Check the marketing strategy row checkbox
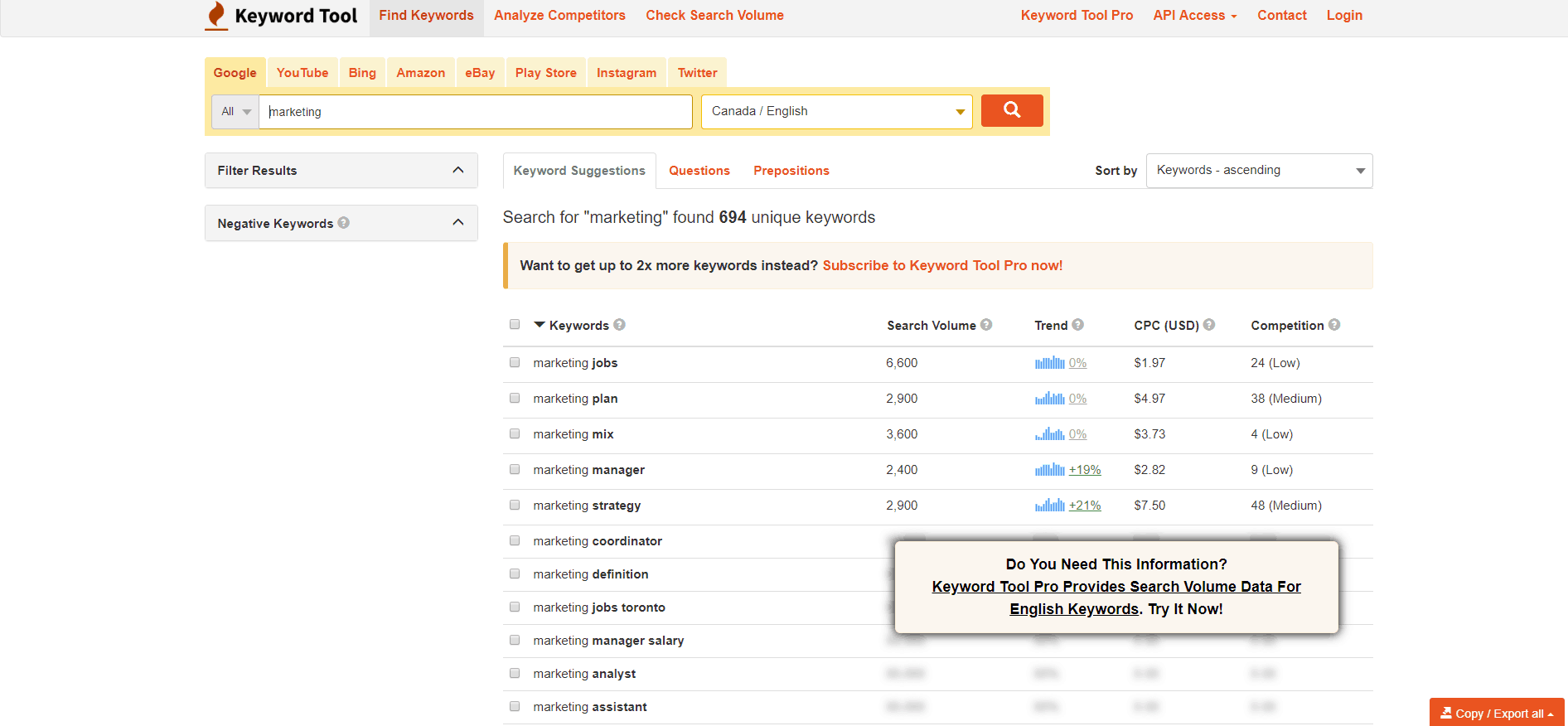The height and width of the screenshot is (726, 1568). coord(515,505)
